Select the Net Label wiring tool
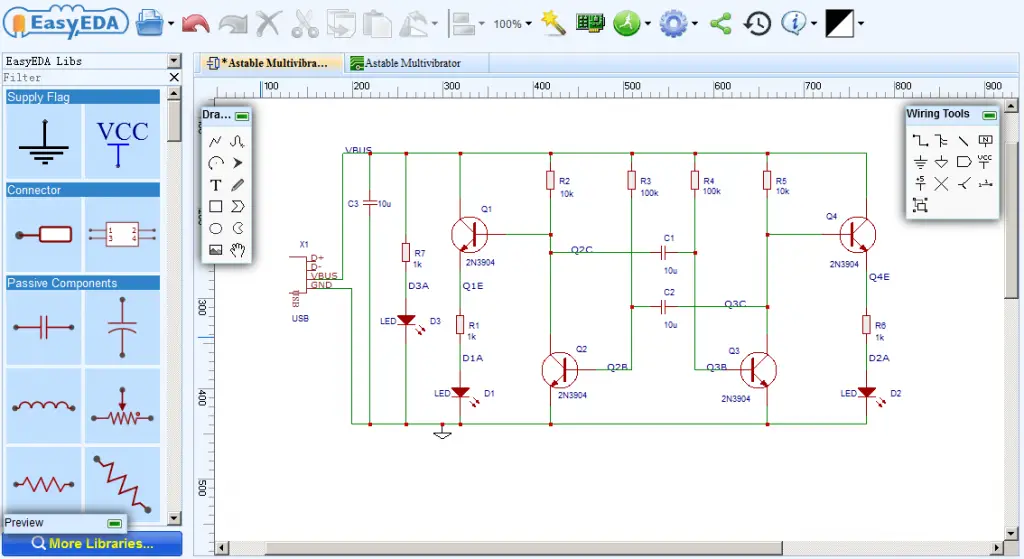Image resolution: width=1024 pixels, height=559 pixels. (x=985, y=140)
